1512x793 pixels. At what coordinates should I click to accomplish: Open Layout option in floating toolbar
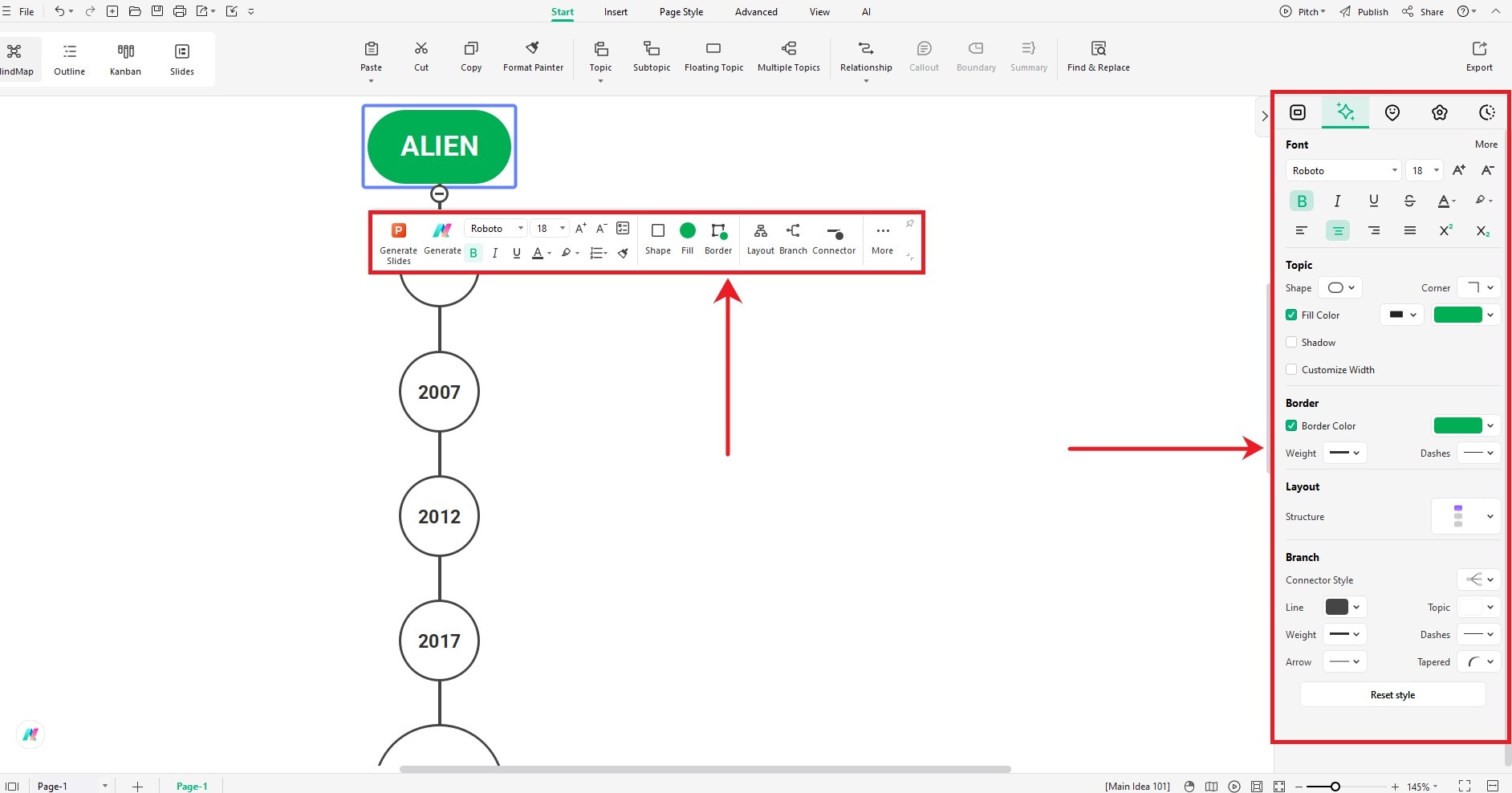(x=761, y=239)
